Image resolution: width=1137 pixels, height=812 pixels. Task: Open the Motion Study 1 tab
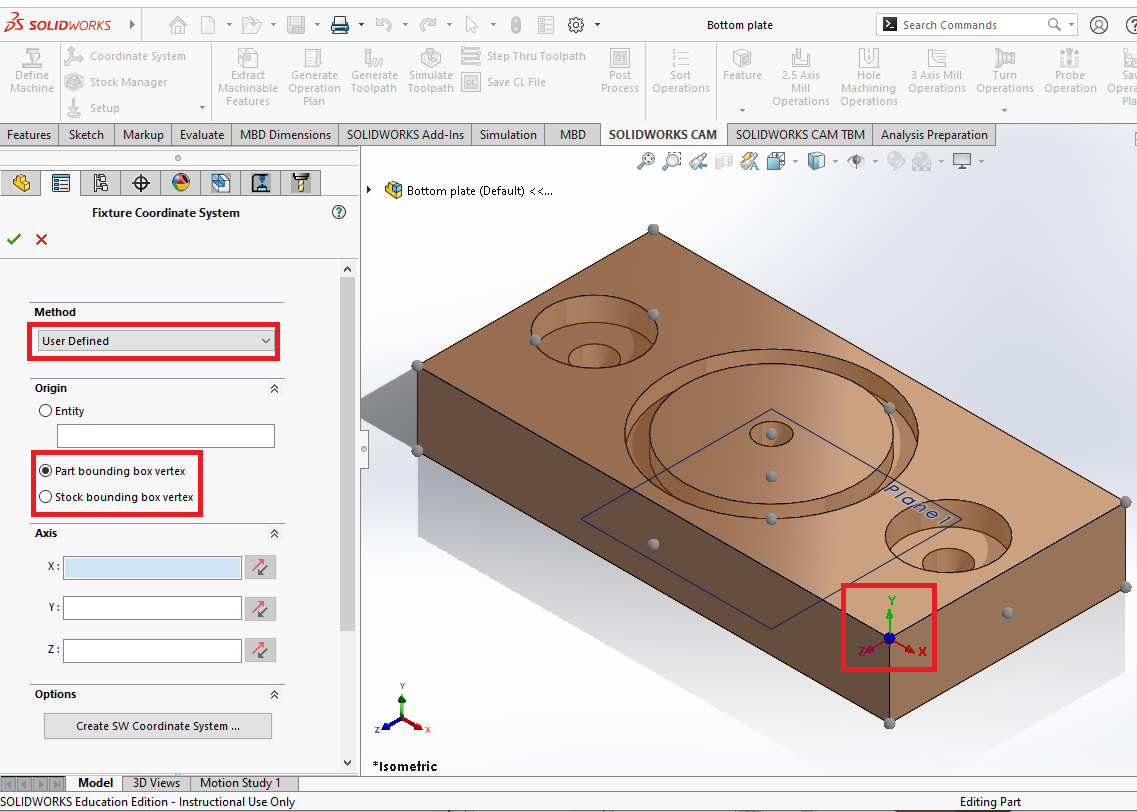[x=240, y=783]
